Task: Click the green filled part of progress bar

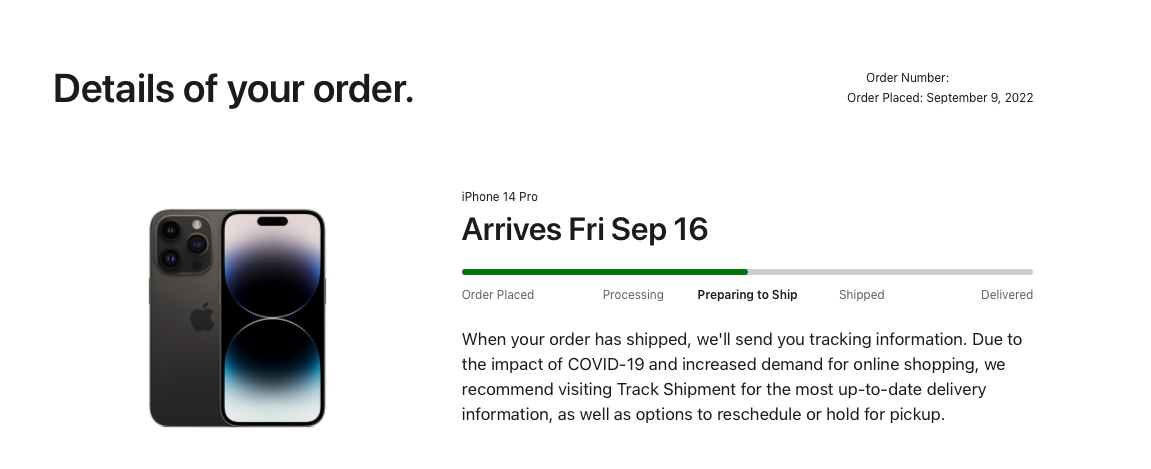Action: [605, 272]
